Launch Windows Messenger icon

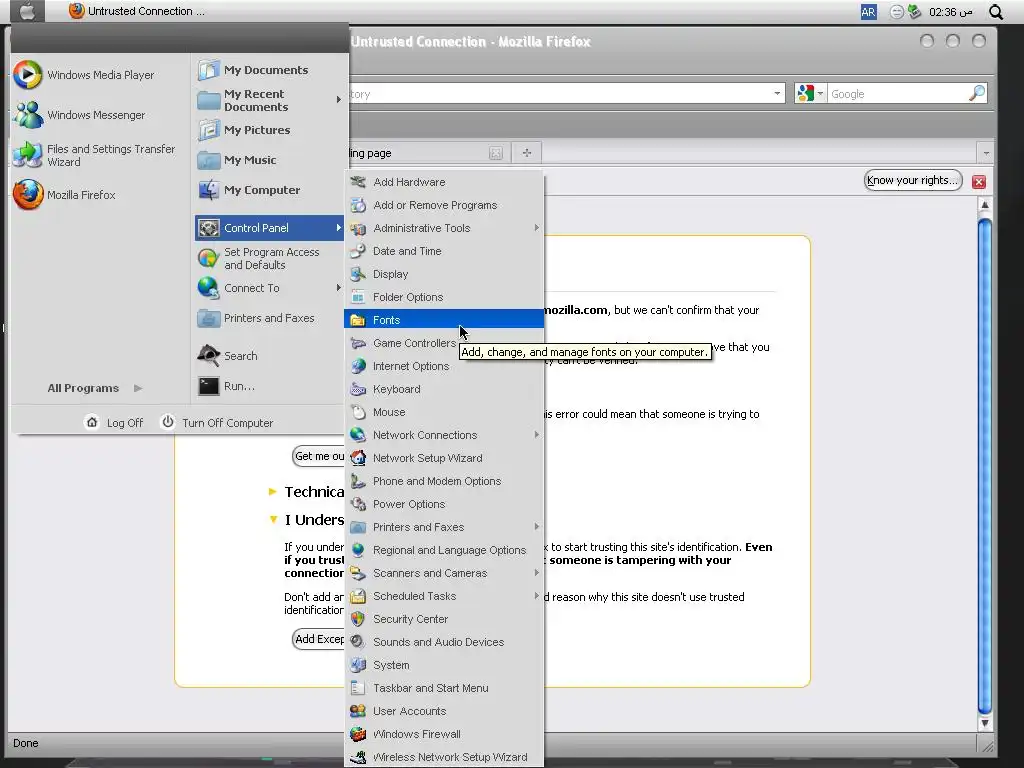coord(29,115)
